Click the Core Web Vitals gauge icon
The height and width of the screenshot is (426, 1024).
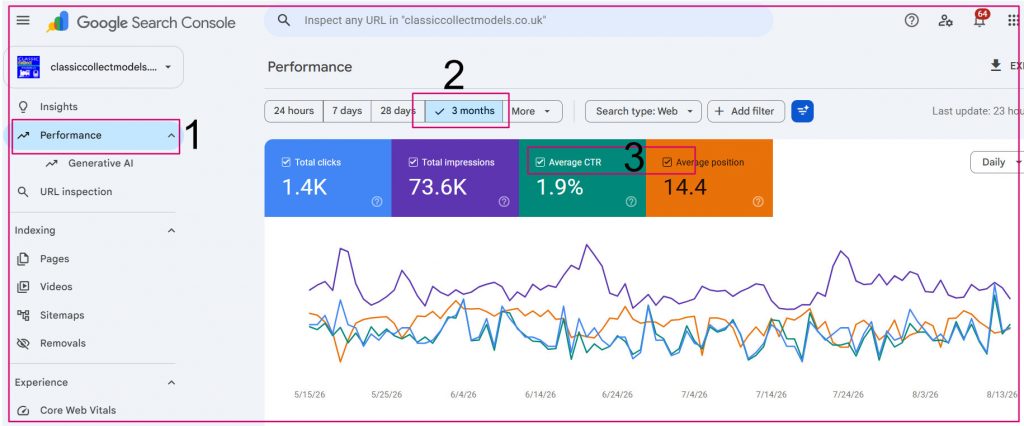24,410
